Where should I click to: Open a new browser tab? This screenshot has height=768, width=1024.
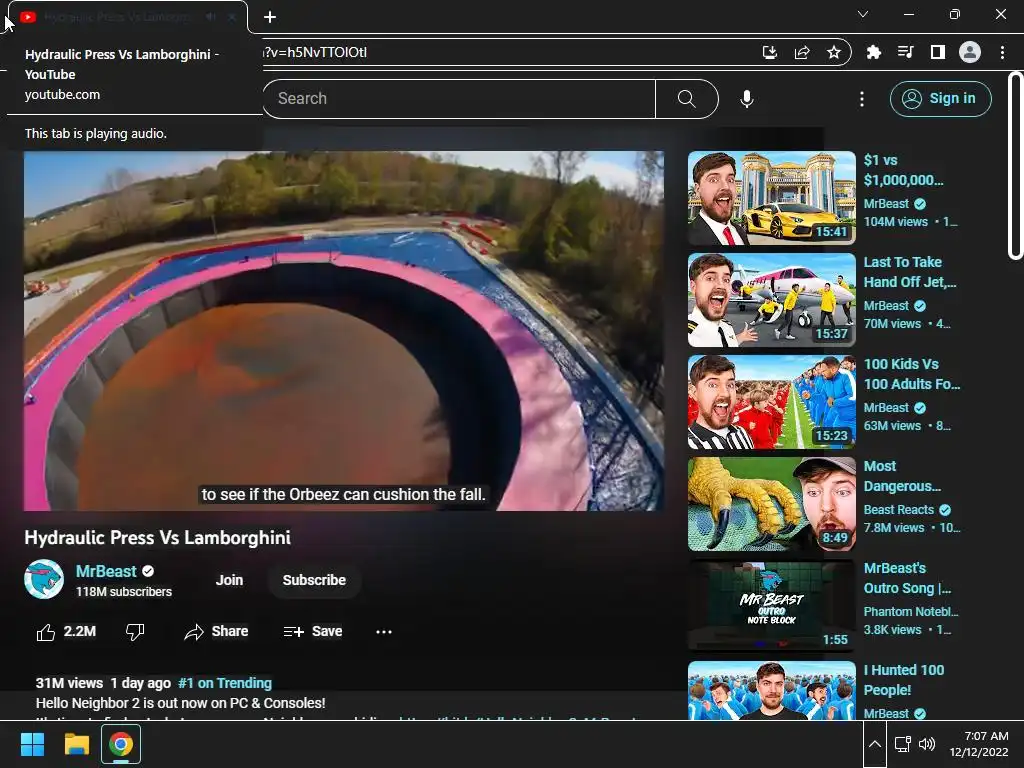(270, 17)
